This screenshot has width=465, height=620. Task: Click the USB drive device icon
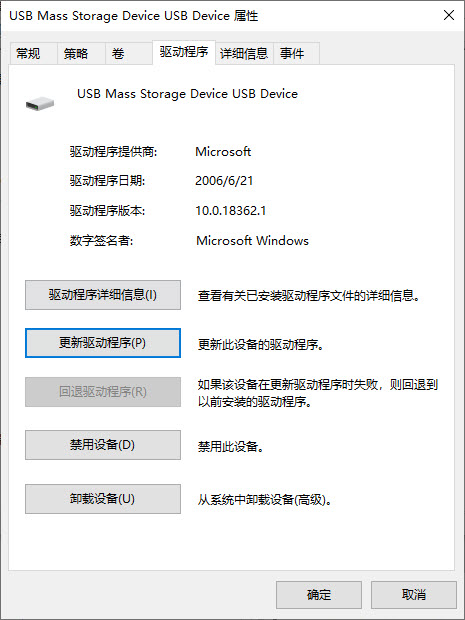tap(40, 104)
